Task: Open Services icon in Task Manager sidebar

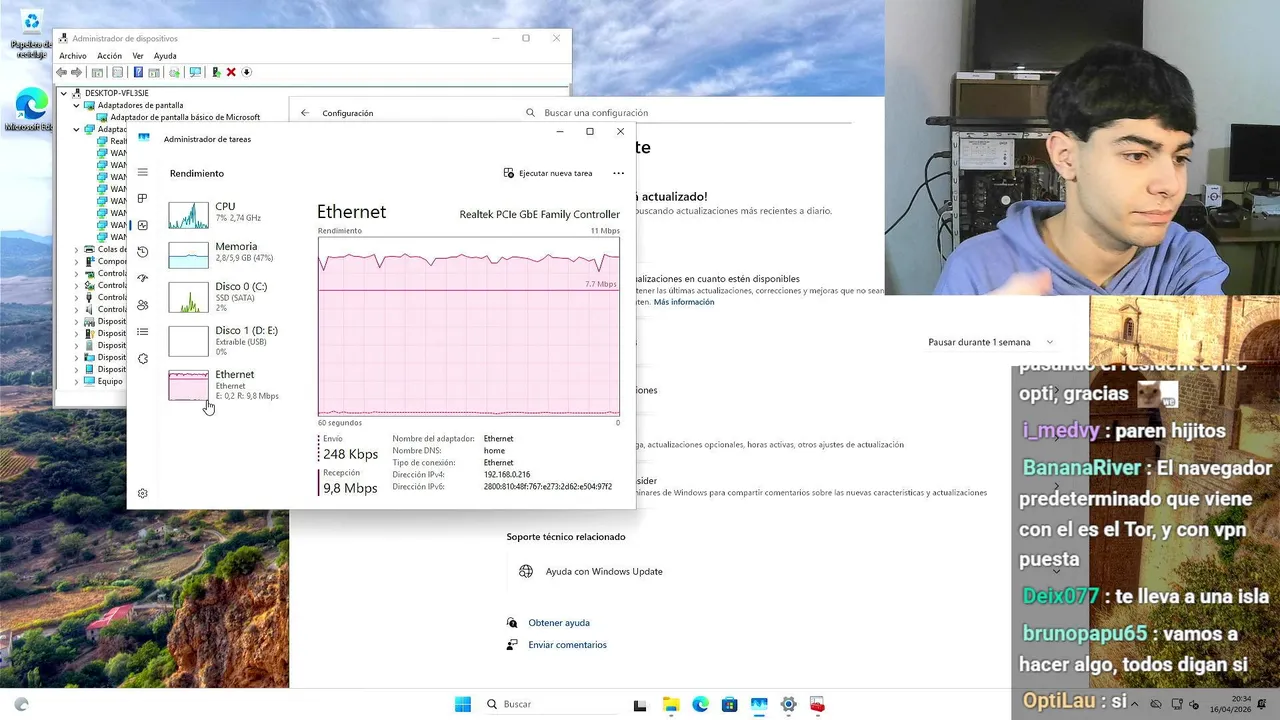Action: tap(143, 359)
